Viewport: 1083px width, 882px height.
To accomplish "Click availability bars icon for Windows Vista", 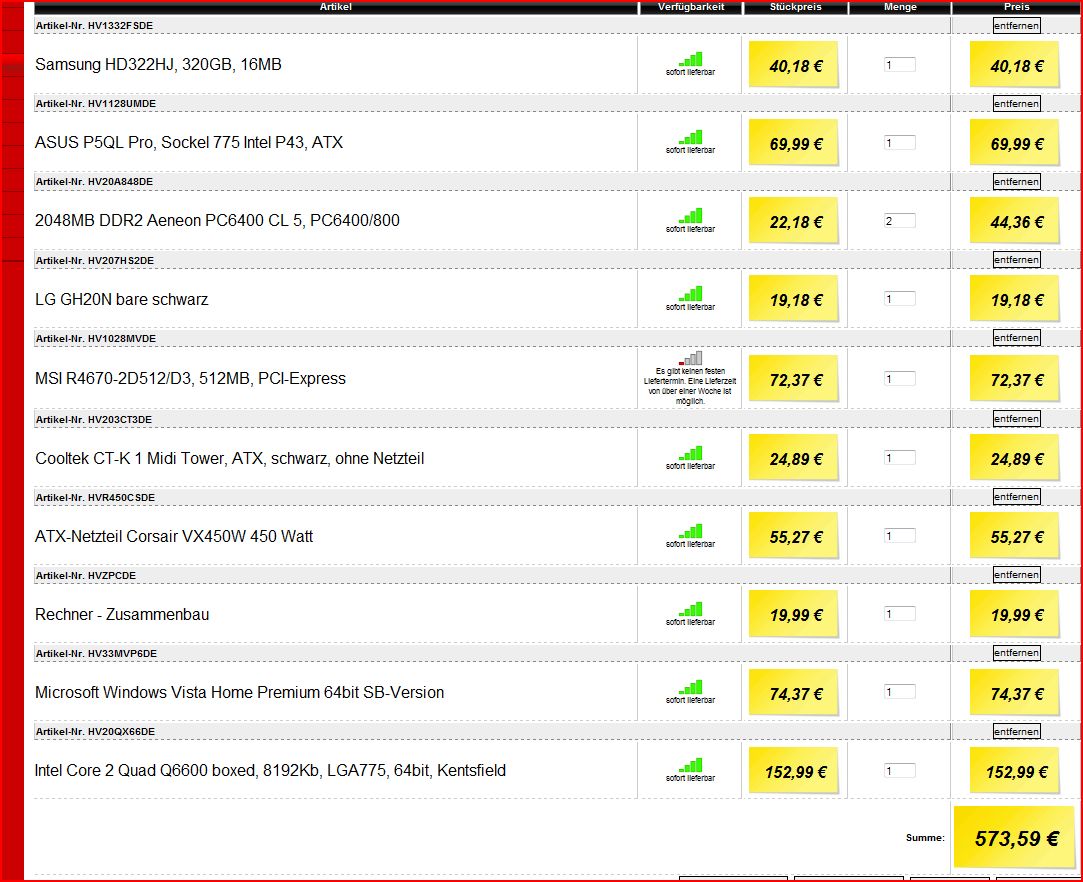I will click(x=691, y=687).
